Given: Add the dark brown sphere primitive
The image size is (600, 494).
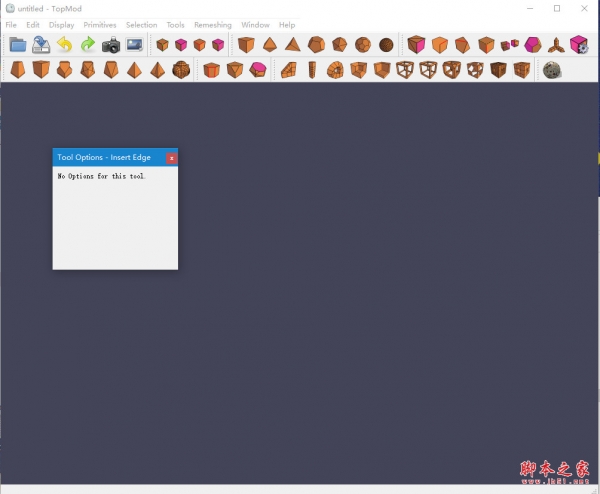Looking at the screenshot, I should point(386,45).
